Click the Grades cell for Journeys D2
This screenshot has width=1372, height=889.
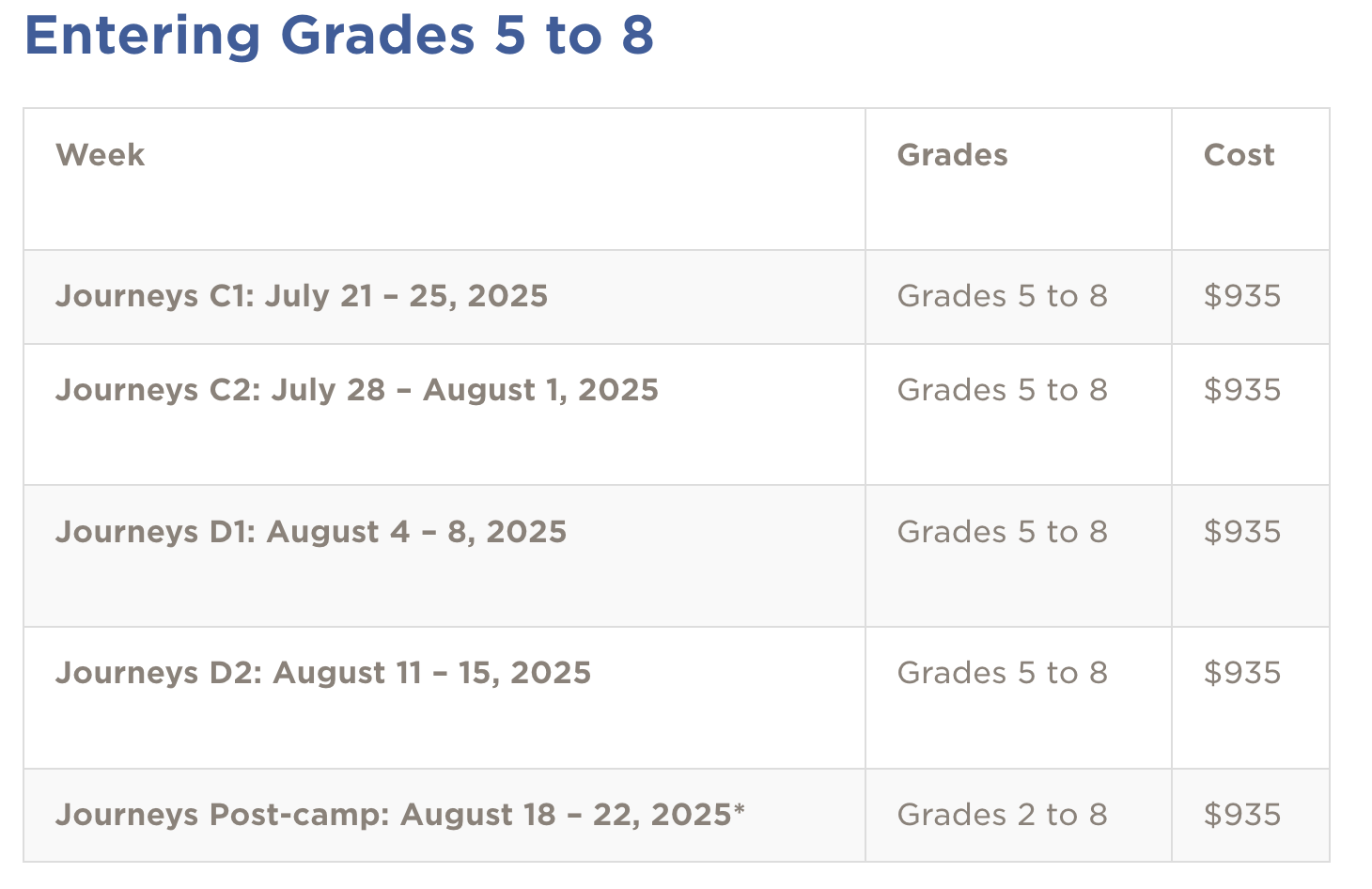(1002, 673)
